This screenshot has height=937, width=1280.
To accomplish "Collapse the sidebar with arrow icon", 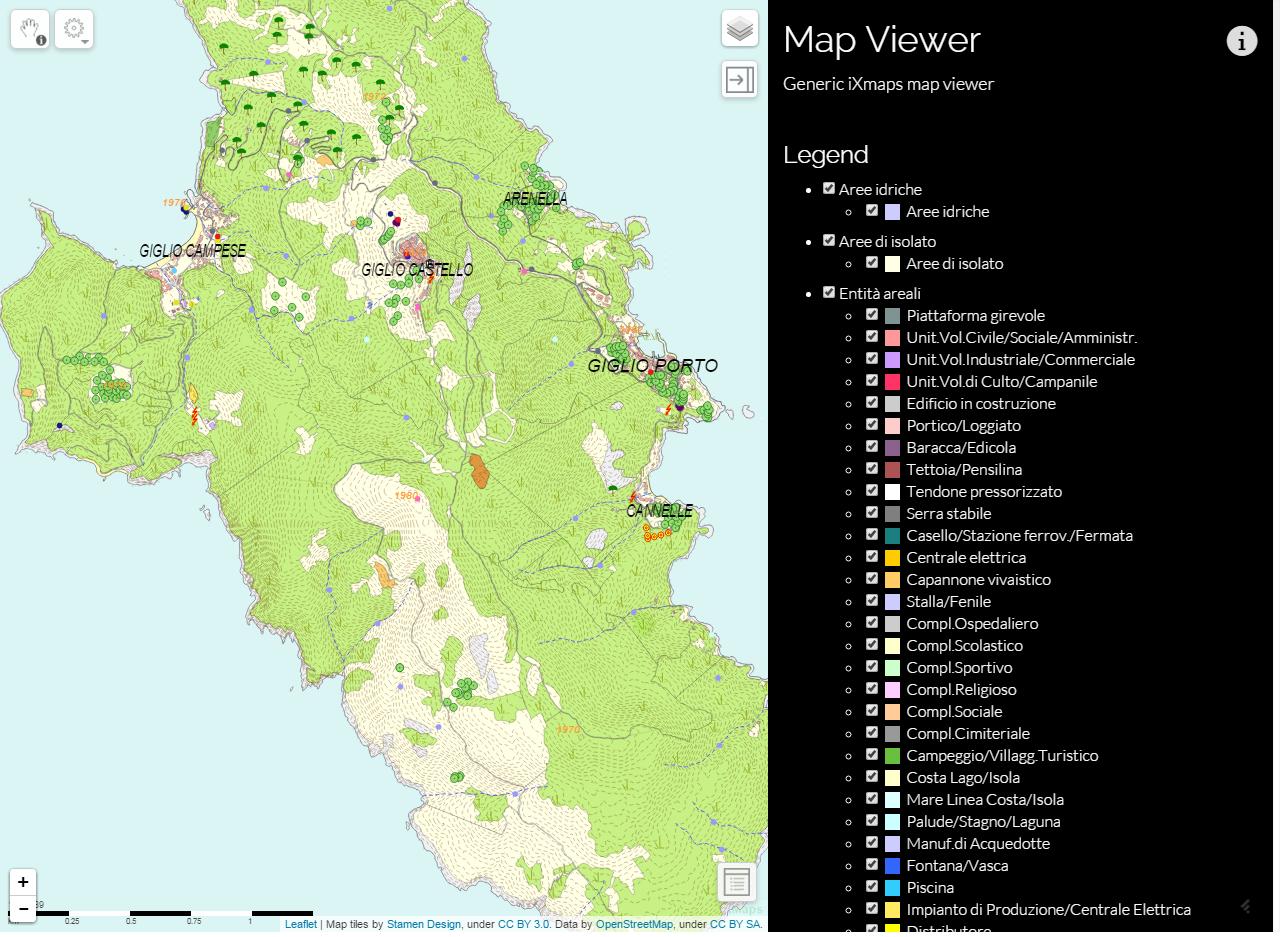I will [740, 79].
